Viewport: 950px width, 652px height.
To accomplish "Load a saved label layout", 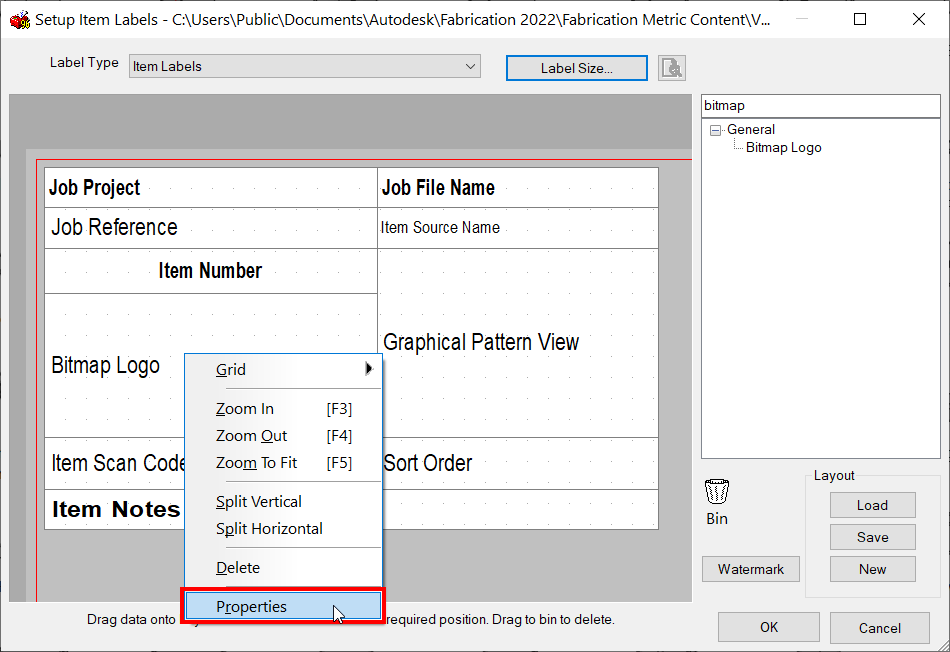I will pos(871,505).
